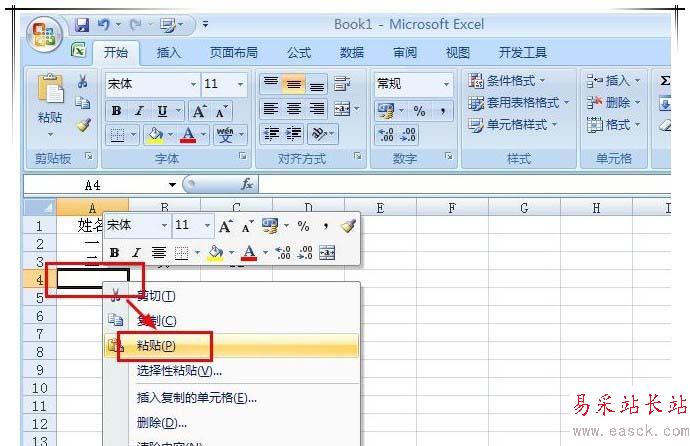Increase indent in alignment group
Screen dimensions: 690x446
294,133
